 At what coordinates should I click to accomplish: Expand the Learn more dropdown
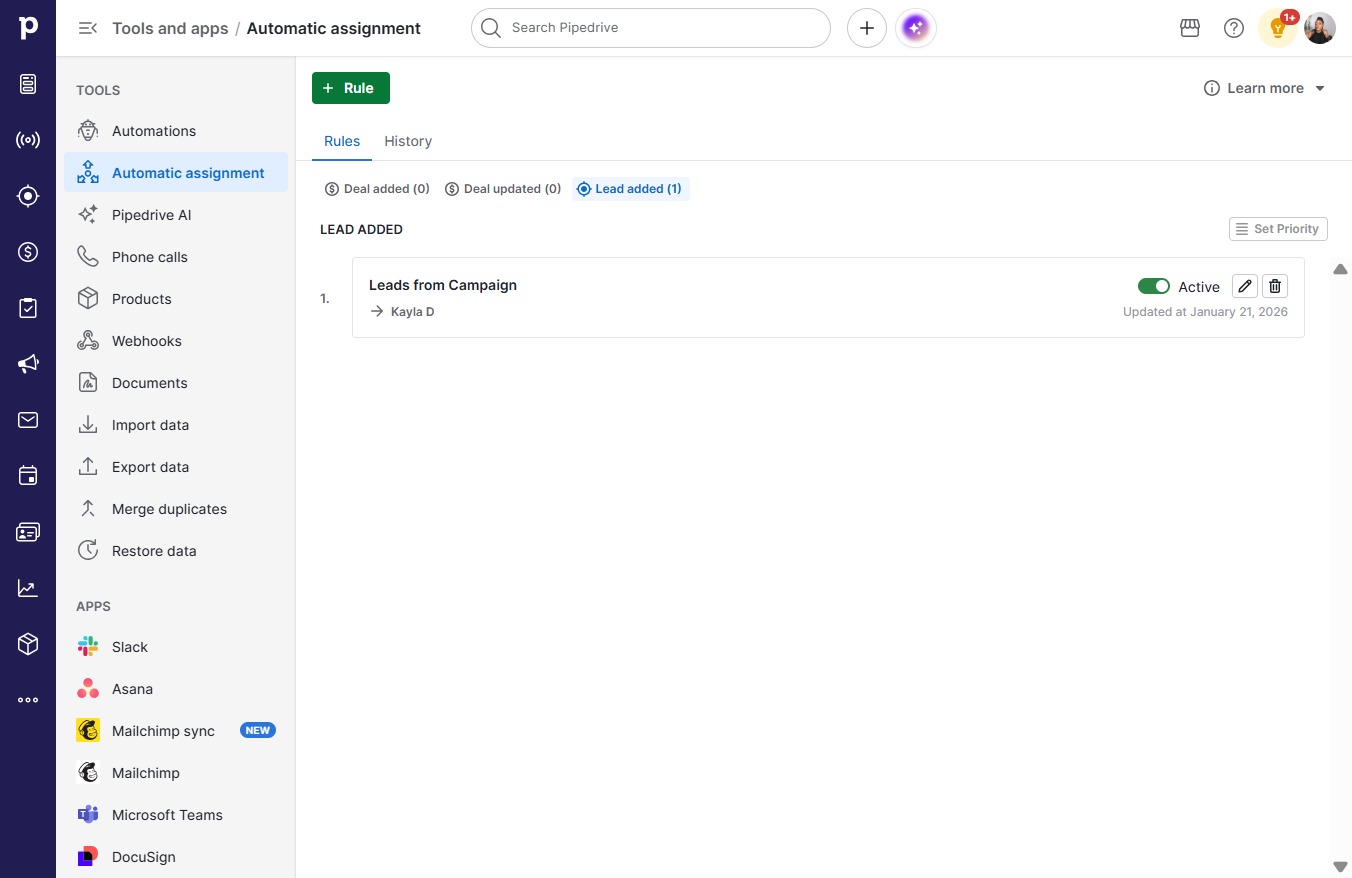tap(1265, 88)
